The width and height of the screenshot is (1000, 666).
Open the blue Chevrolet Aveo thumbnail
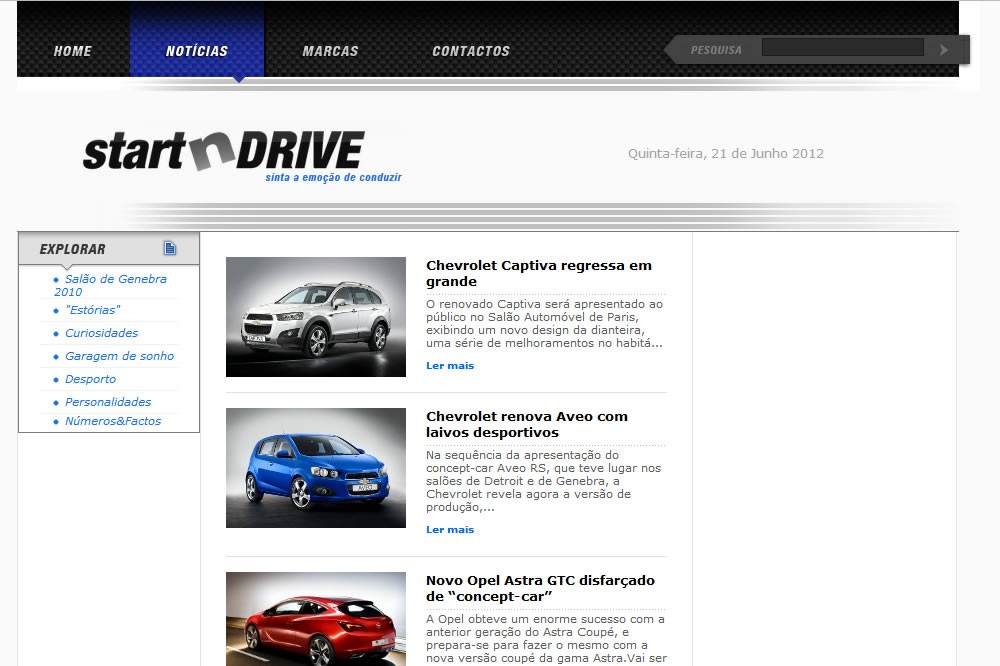click(316, 468)
